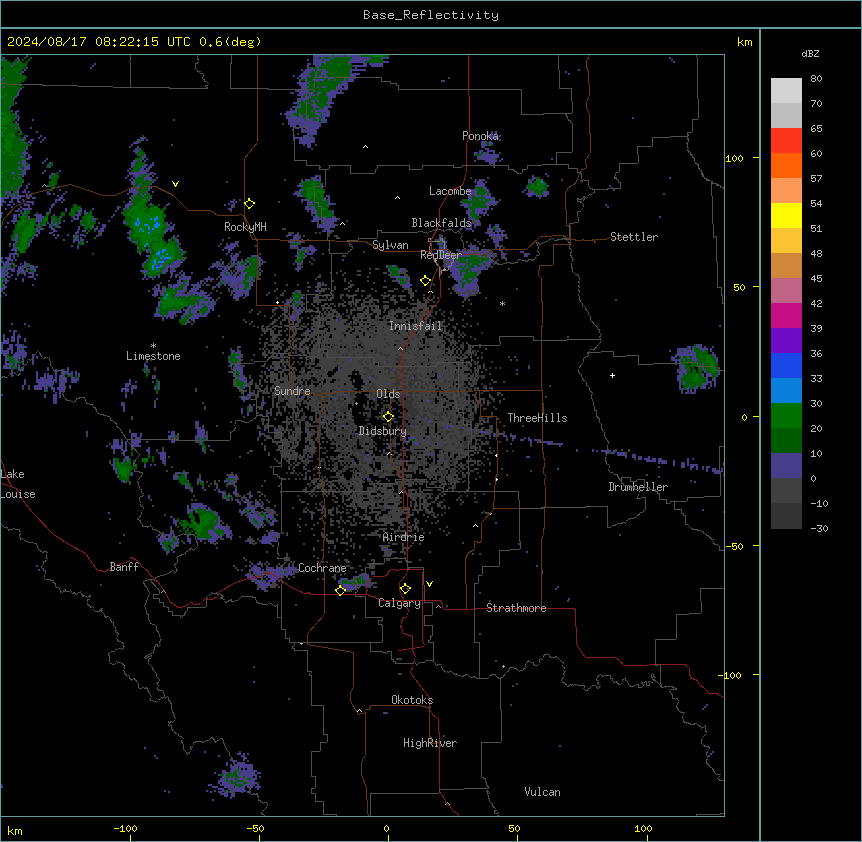
Task: Click the Innisfail city label
Action: 415,326
